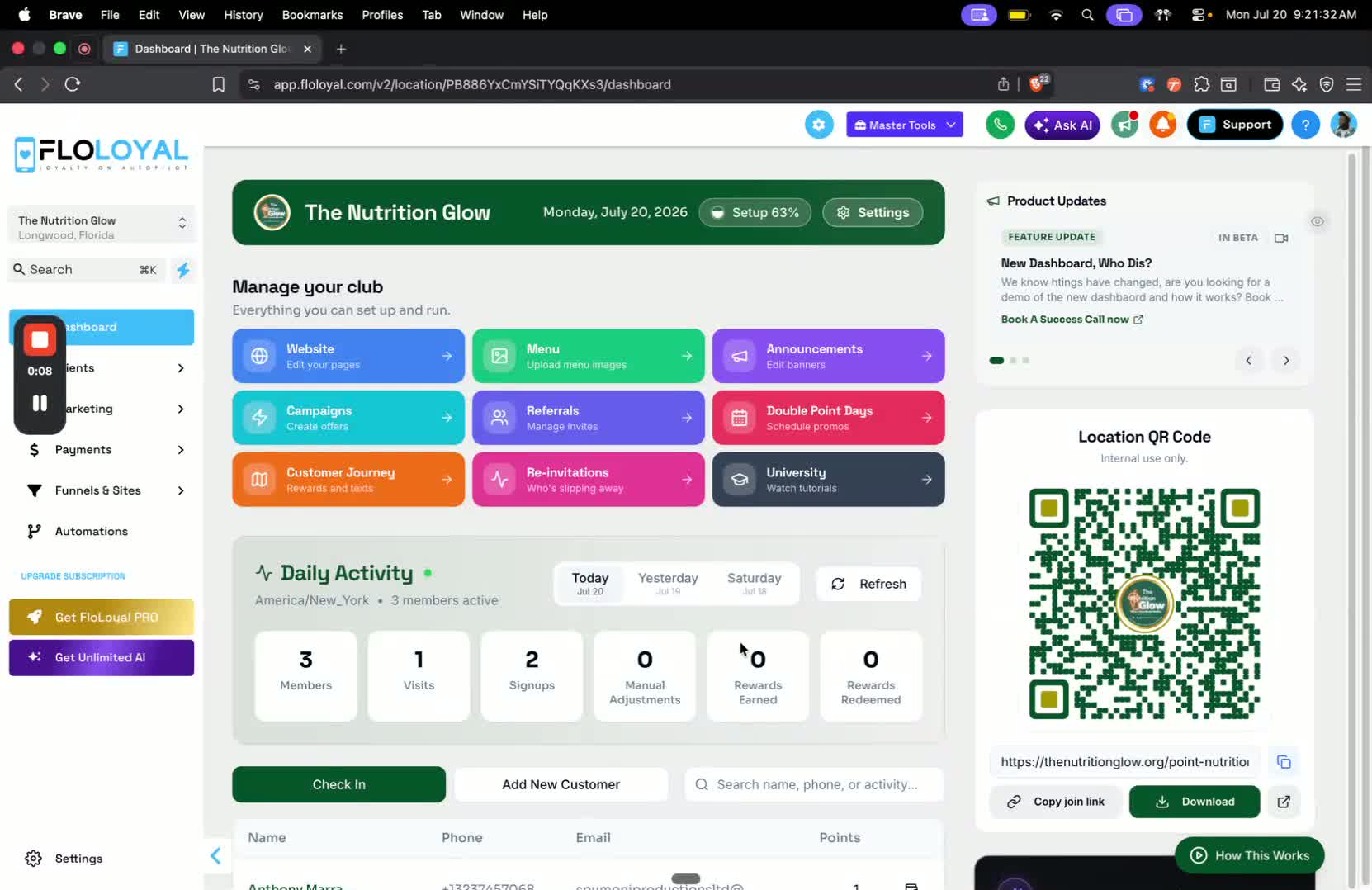Screen dimensions: 1372x890
Task: Open the Campaigns card
Action: point(348,418)
